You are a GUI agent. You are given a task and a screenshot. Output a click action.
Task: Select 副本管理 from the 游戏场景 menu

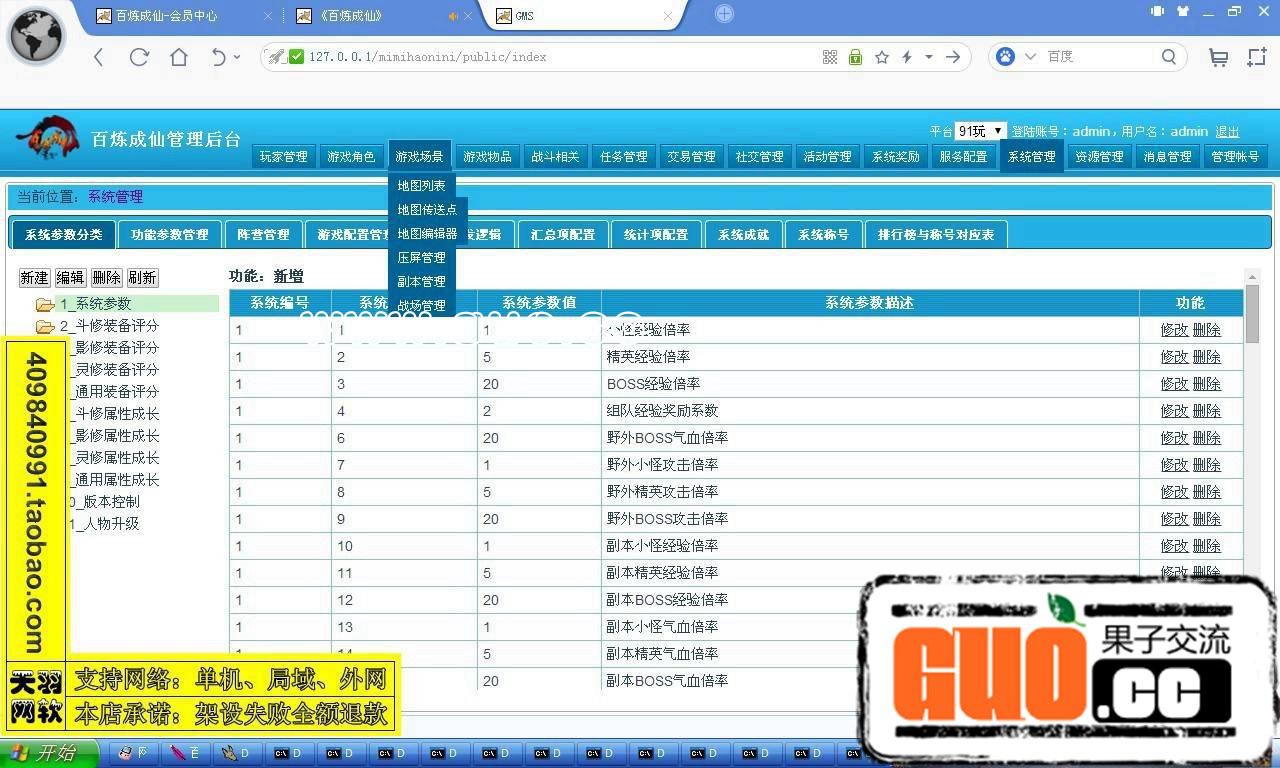pyautogui.click(x=421, y=281)
